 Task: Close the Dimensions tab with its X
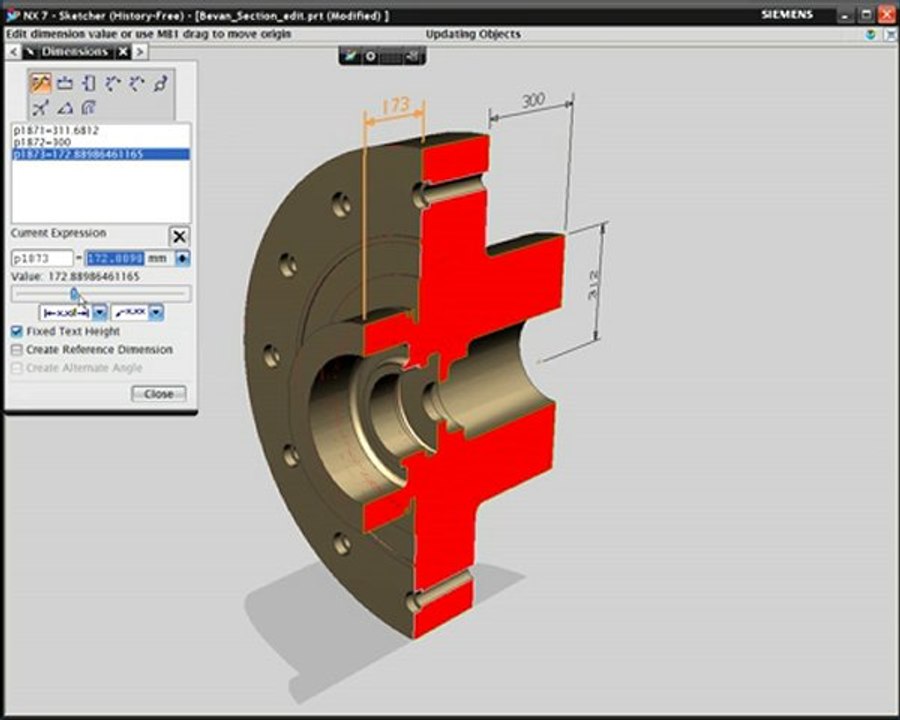pos(123,52)
